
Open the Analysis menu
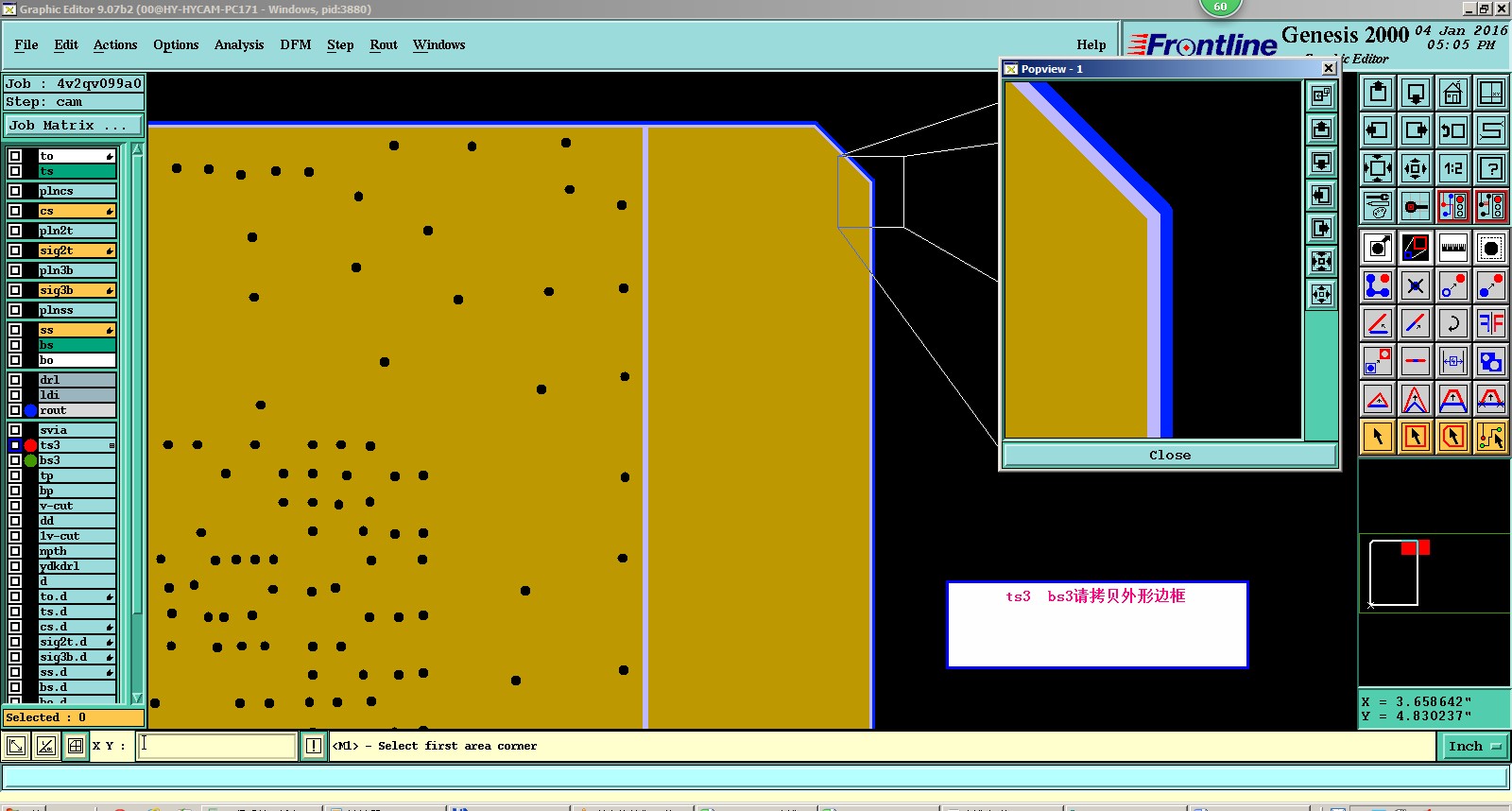point(239,44)
